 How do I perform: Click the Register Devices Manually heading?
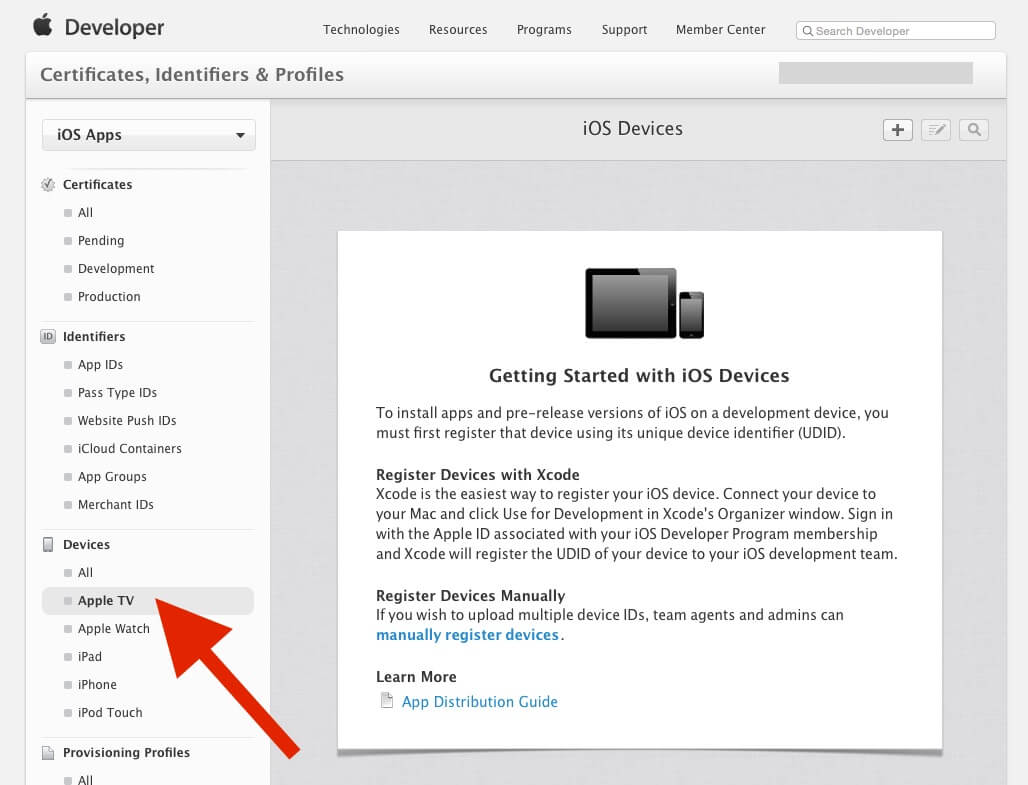[471, 595]
